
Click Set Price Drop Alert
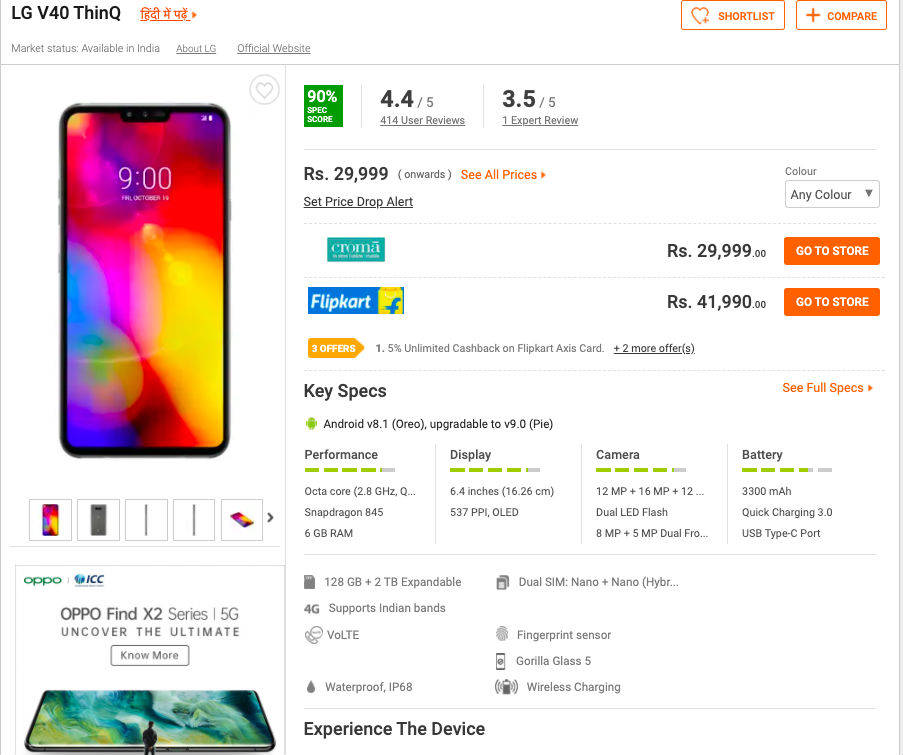[358, 202]
